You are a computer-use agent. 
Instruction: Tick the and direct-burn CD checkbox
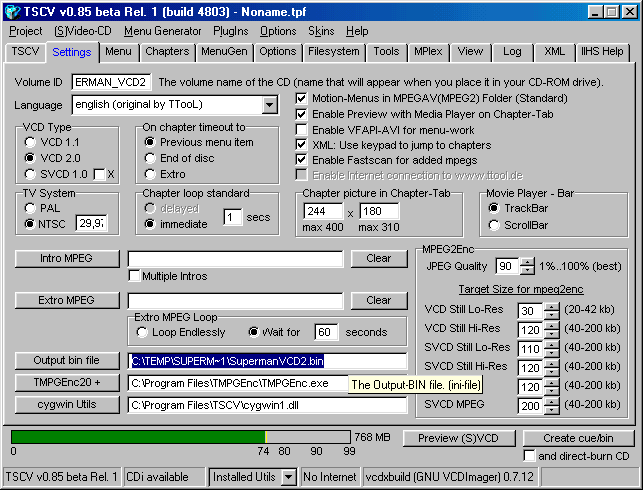529,456
